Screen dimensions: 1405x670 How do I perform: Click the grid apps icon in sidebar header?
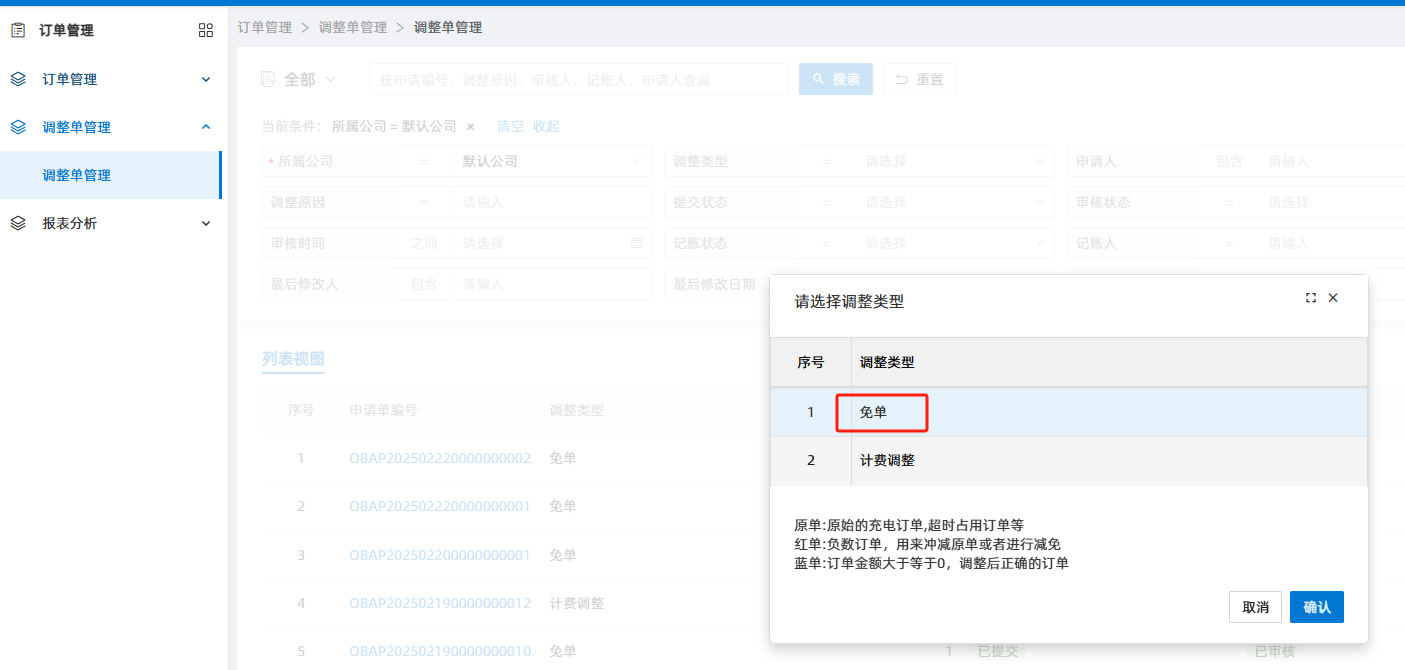pos(206,31)
